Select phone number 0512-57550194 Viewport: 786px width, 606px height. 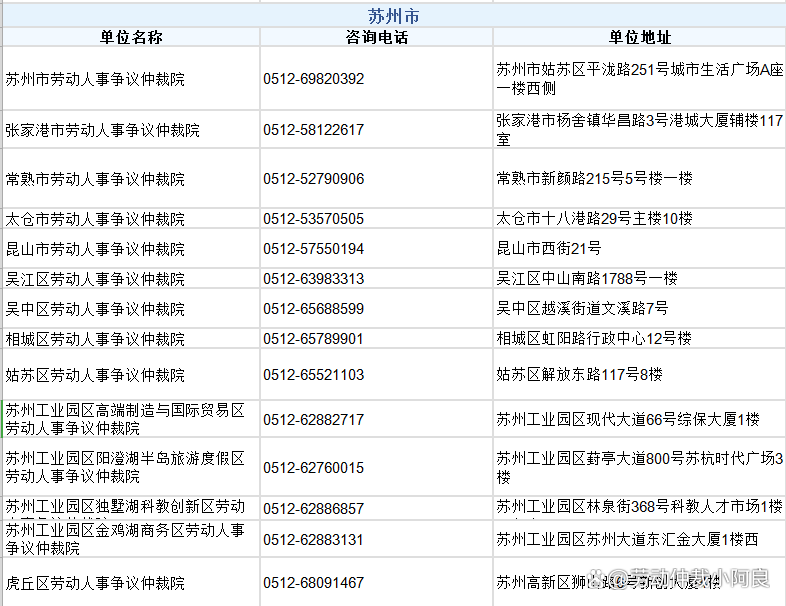[314, 249]
